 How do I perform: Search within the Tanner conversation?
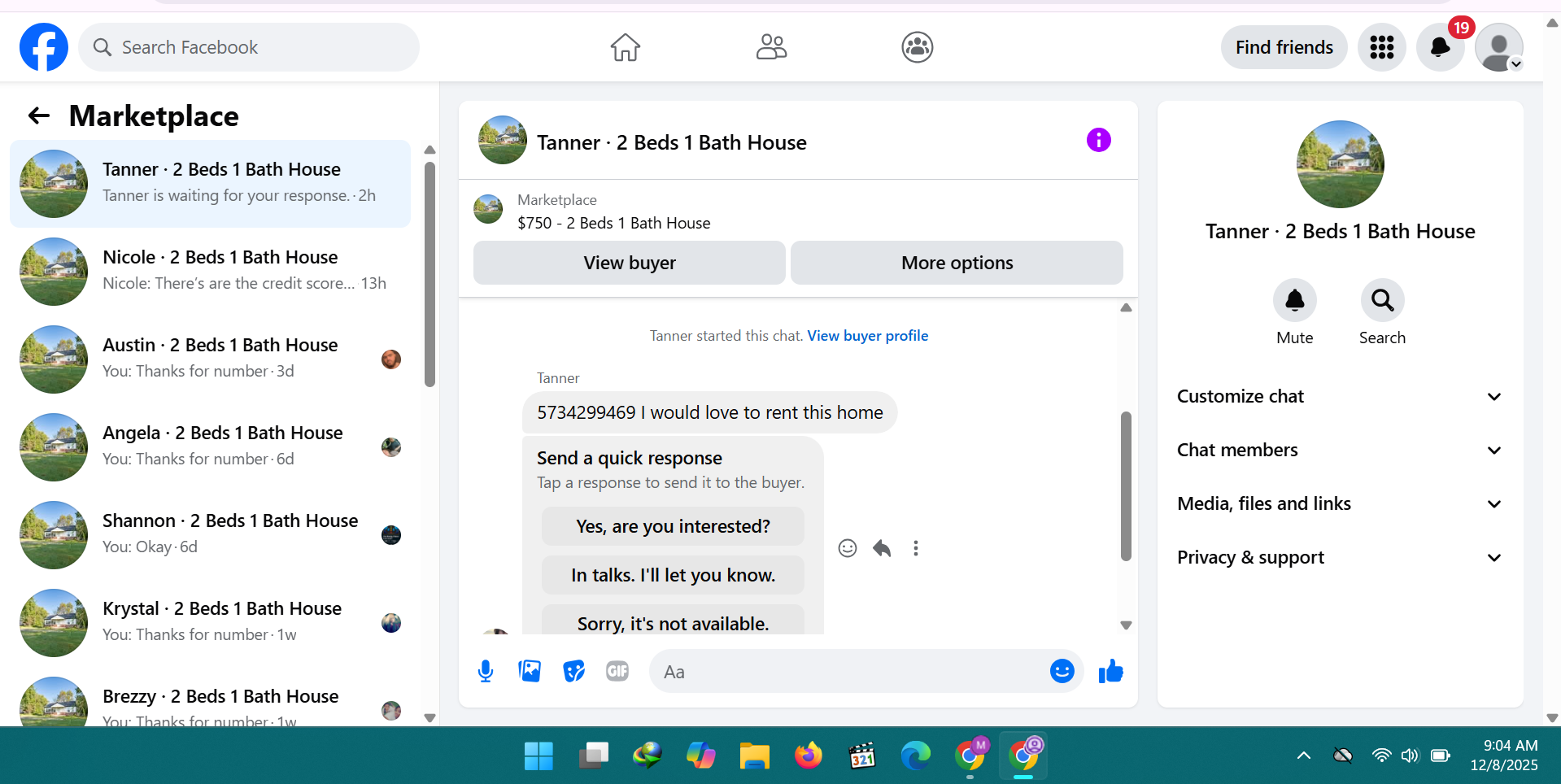(x=1382, y=301)
